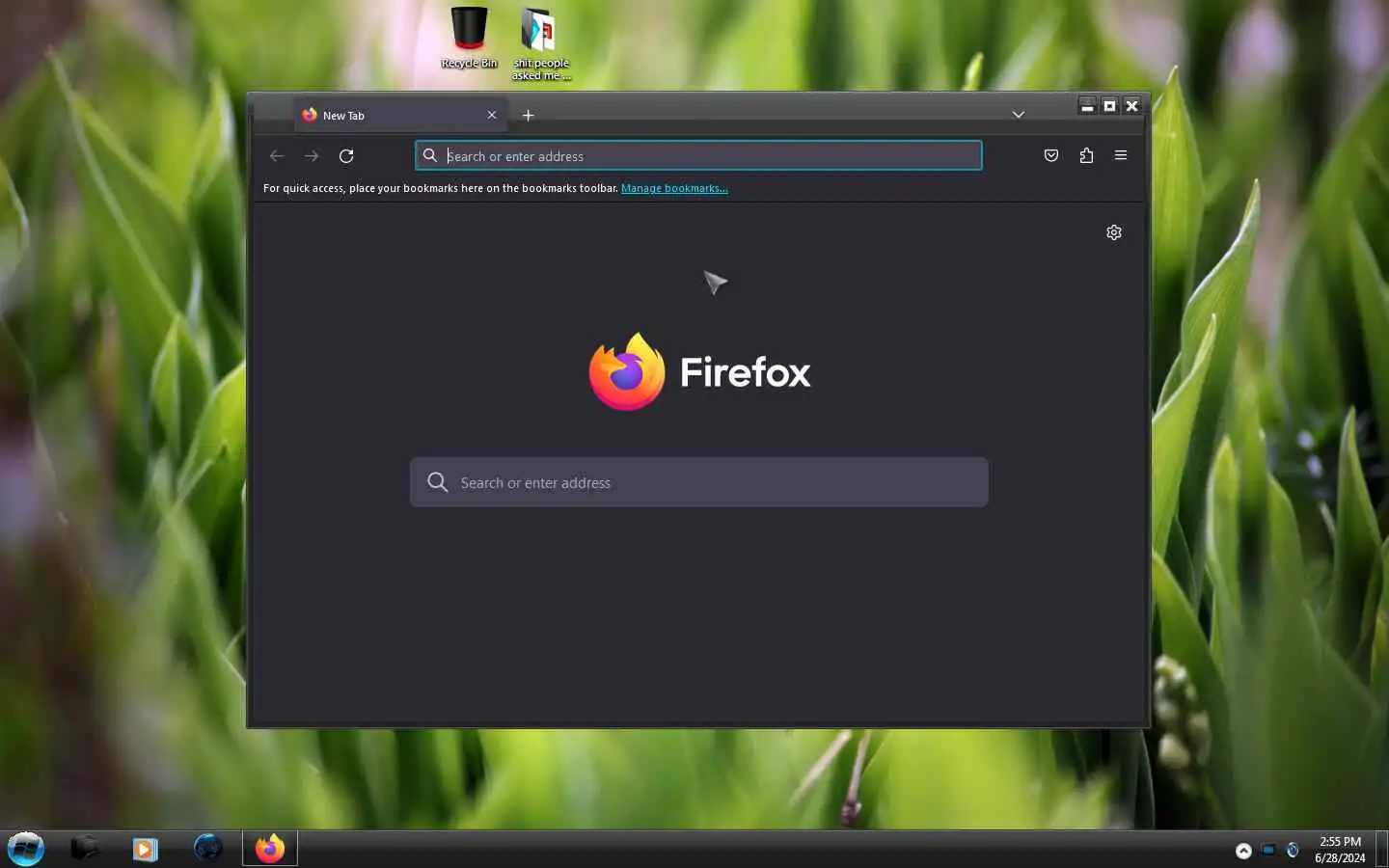Open the Recycle Bin desktop icon
1389x868 pixels.
[469, 39]
